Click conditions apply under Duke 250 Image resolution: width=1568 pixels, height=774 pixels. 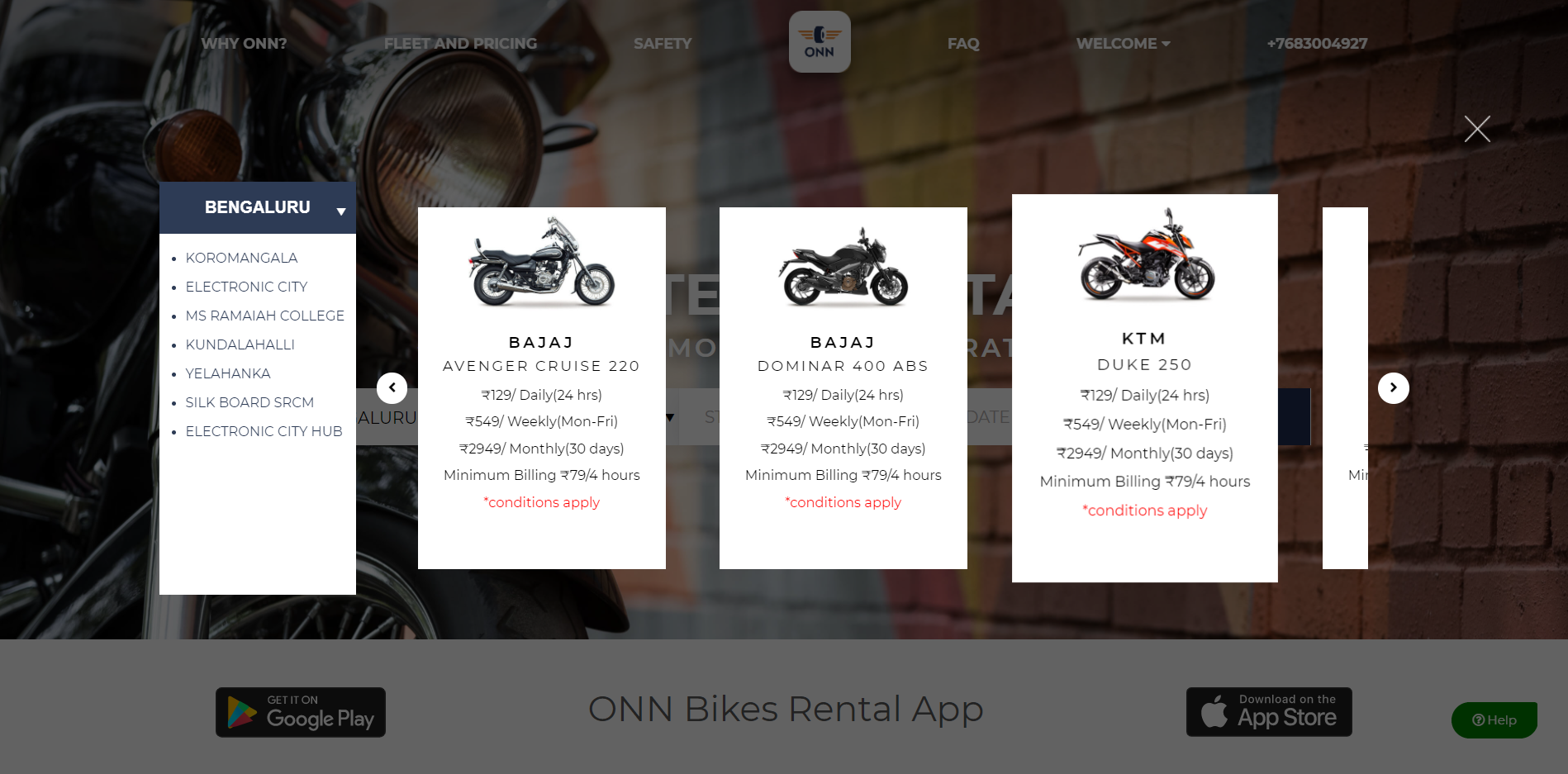(1145, 510)
